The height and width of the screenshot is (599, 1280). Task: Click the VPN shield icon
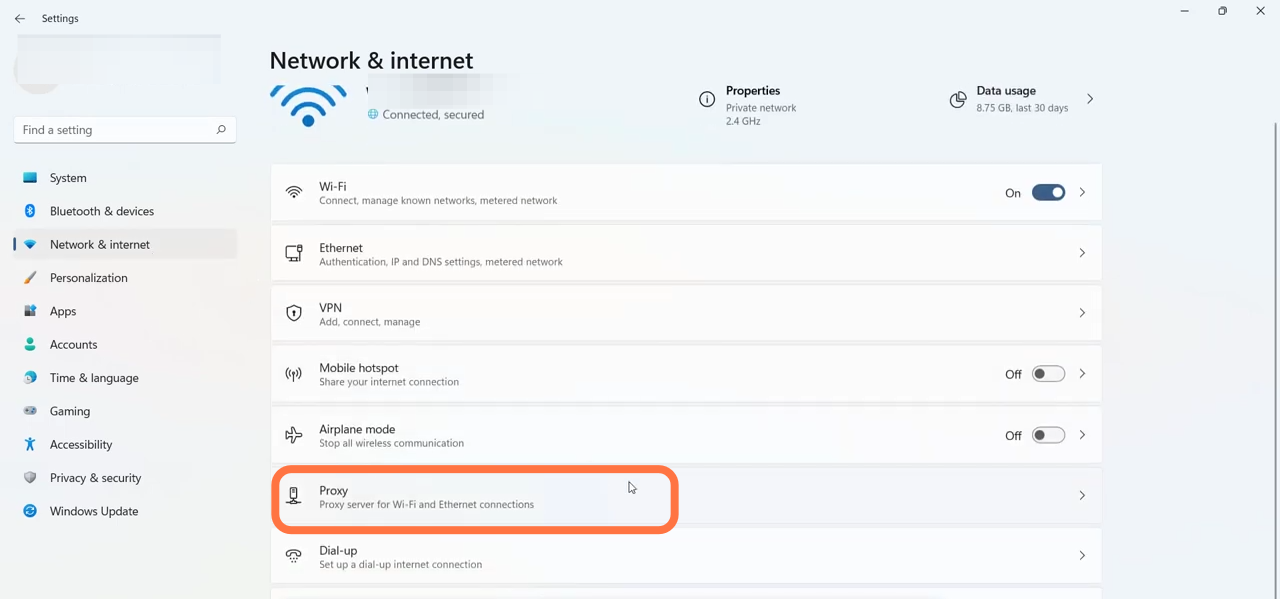point(294,313)
